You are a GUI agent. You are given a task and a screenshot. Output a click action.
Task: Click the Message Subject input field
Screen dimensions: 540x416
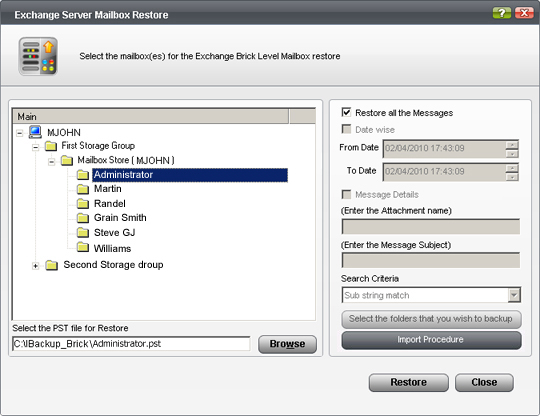(430, 260)
